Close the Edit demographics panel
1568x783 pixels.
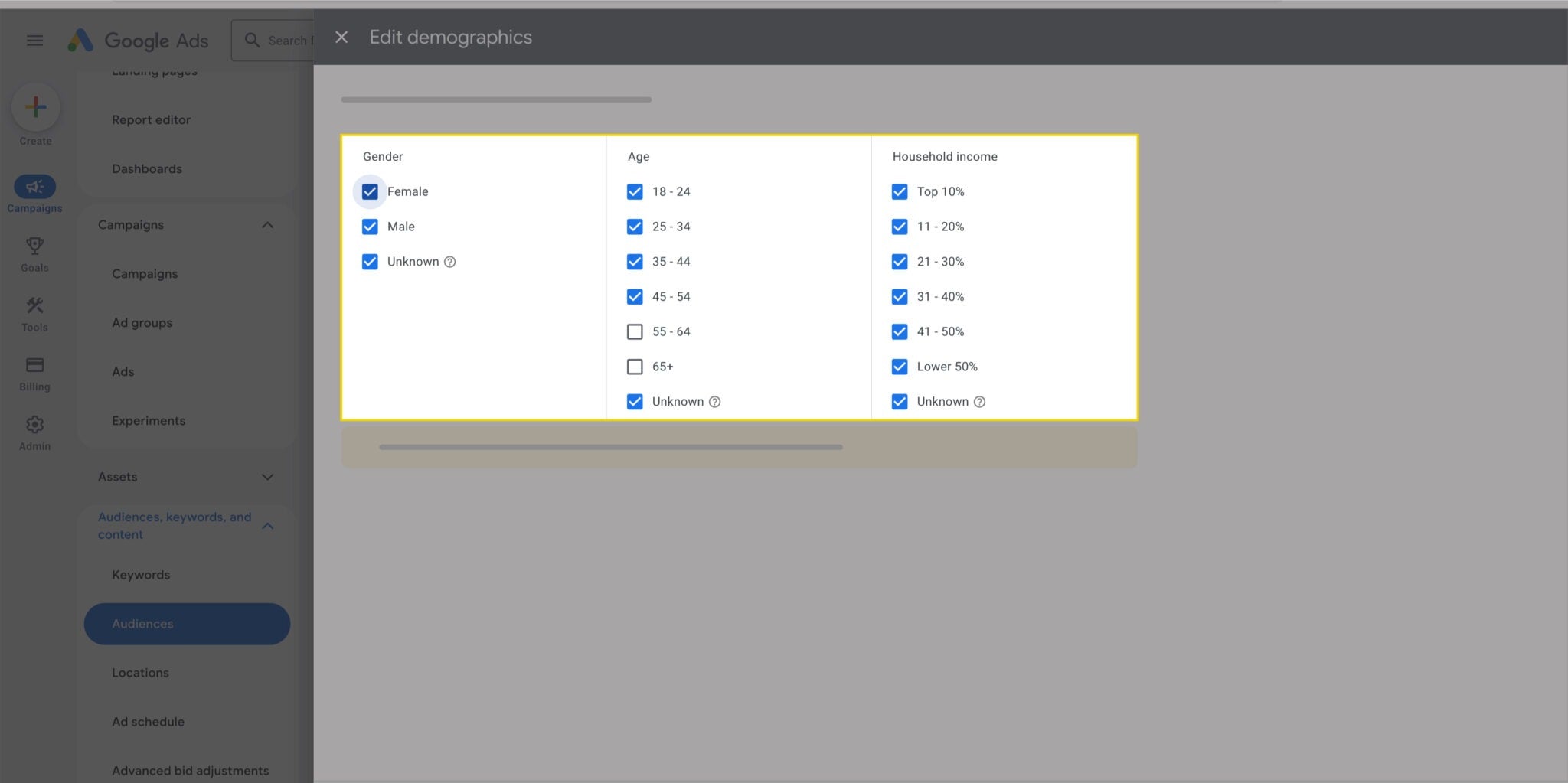coord(341,37)
